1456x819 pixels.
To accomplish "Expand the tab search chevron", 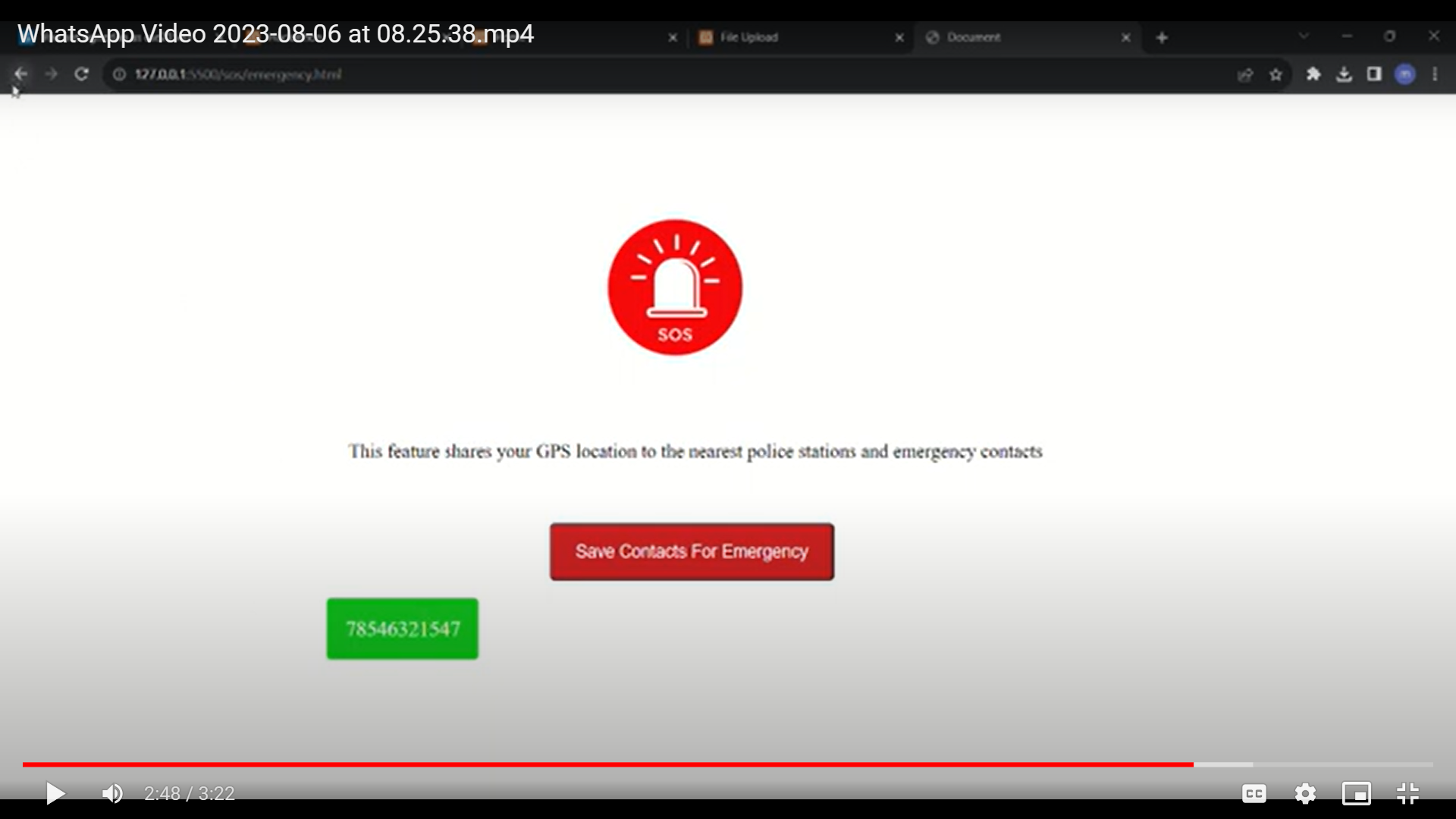I will pos(1304,36).
